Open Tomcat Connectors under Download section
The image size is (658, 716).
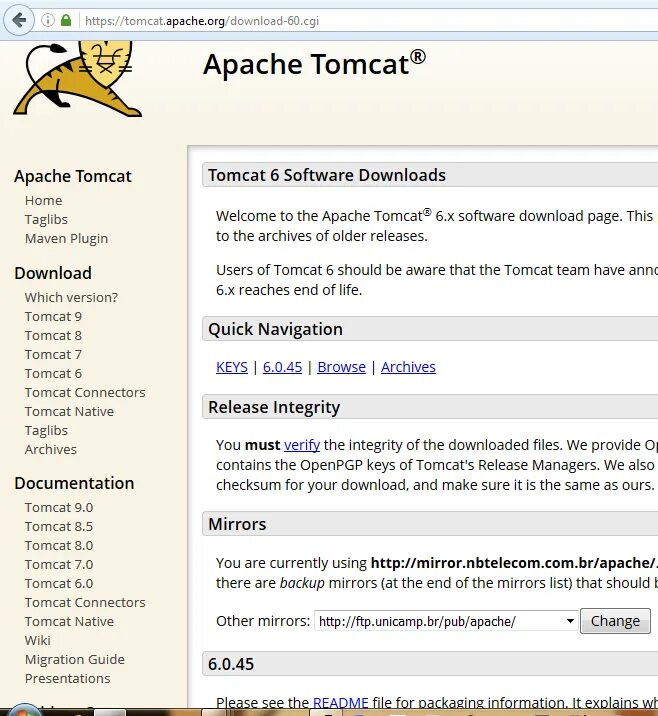(85, 393)
